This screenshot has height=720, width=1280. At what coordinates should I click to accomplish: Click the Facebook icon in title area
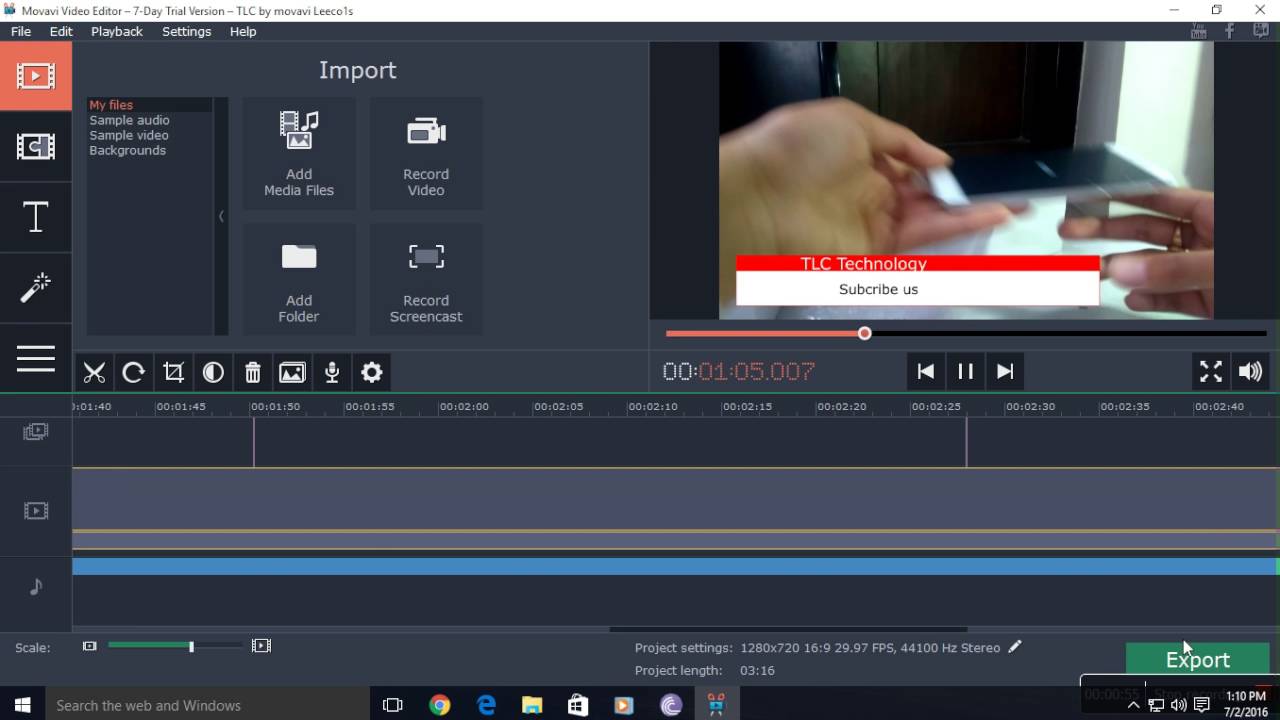(1229, 31)
